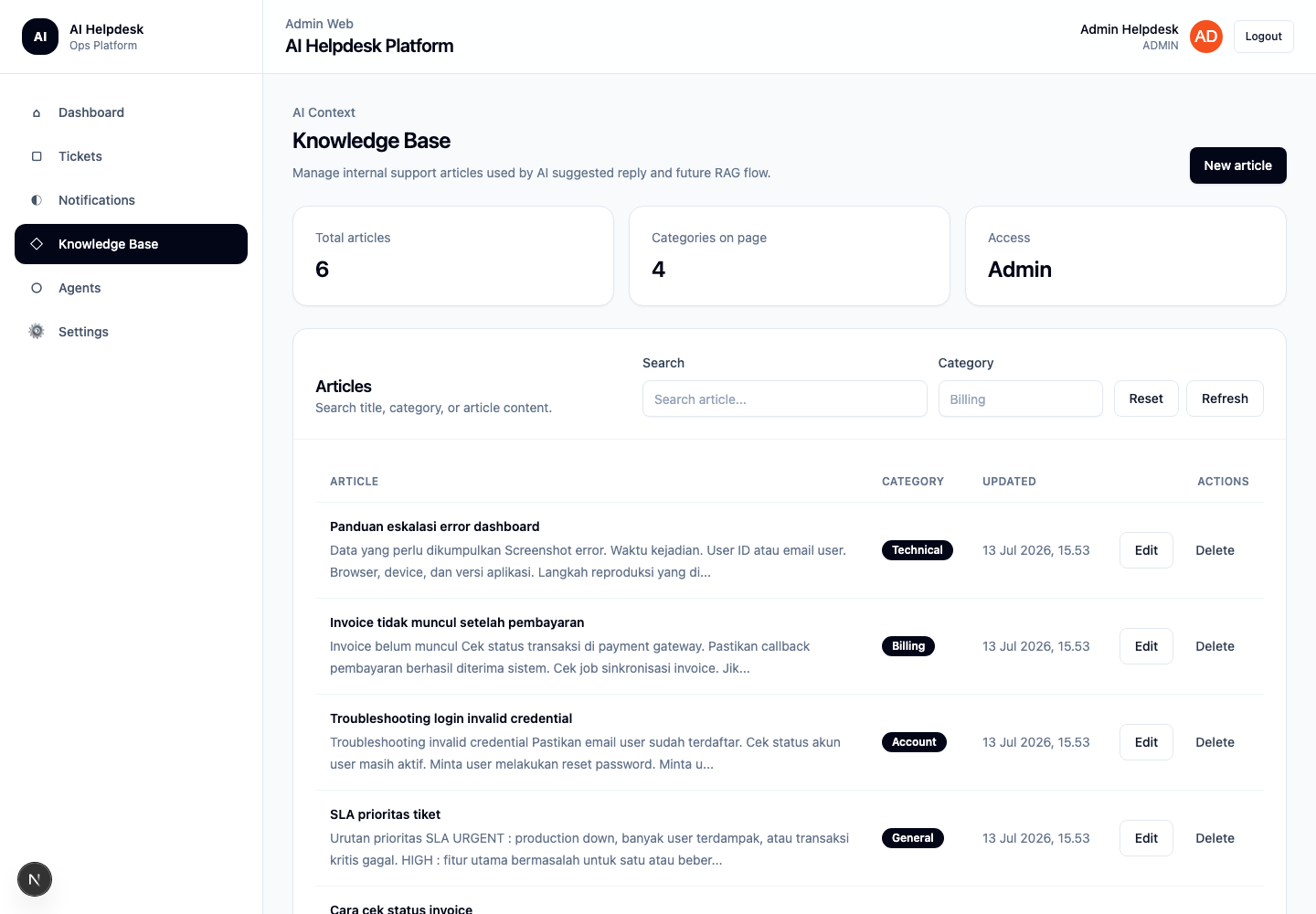Go to the Tickets page
The image size is (1316, 914).
[131, 156]
